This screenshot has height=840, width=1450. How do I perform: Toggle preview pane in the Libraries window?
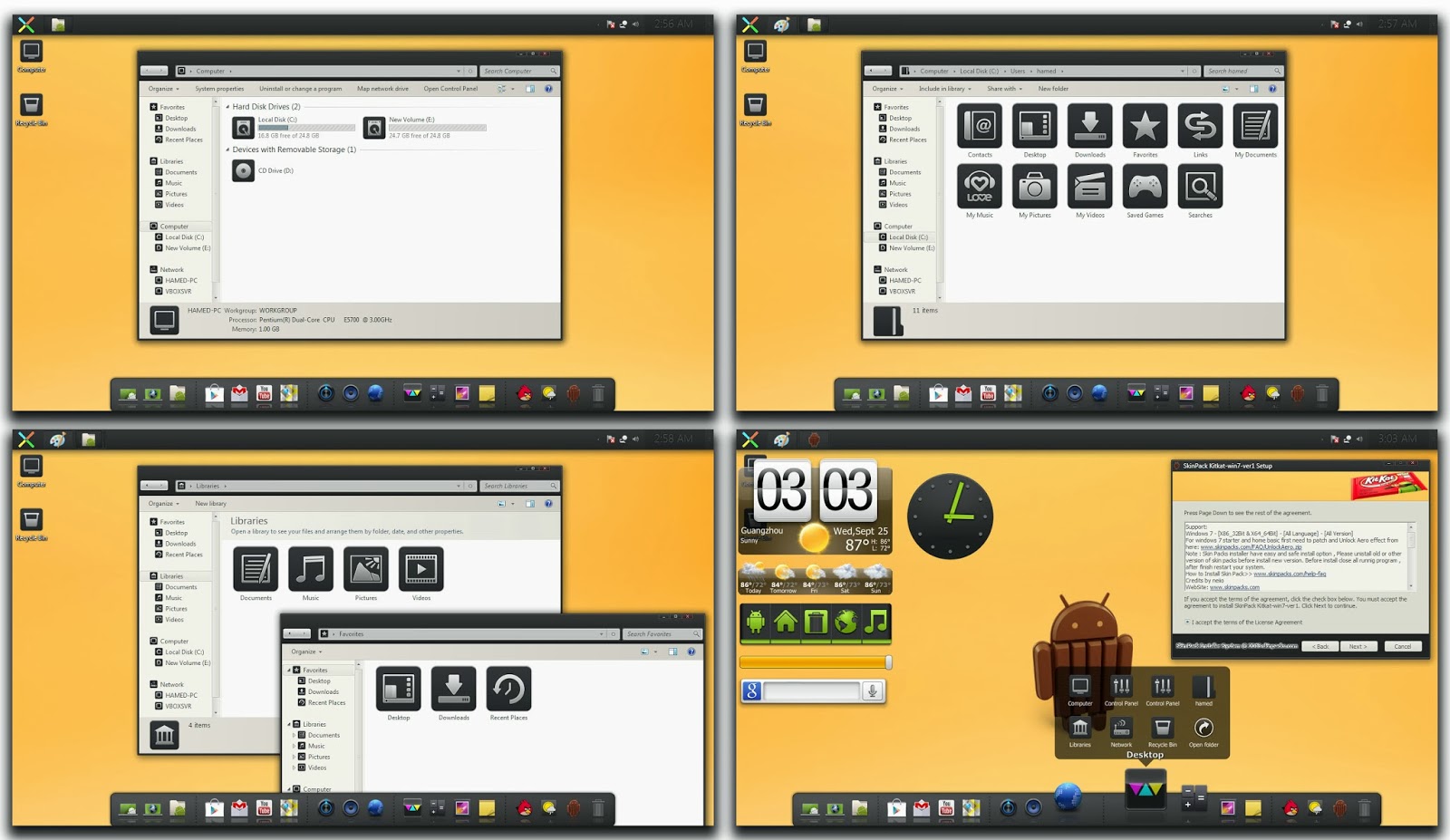530,504
